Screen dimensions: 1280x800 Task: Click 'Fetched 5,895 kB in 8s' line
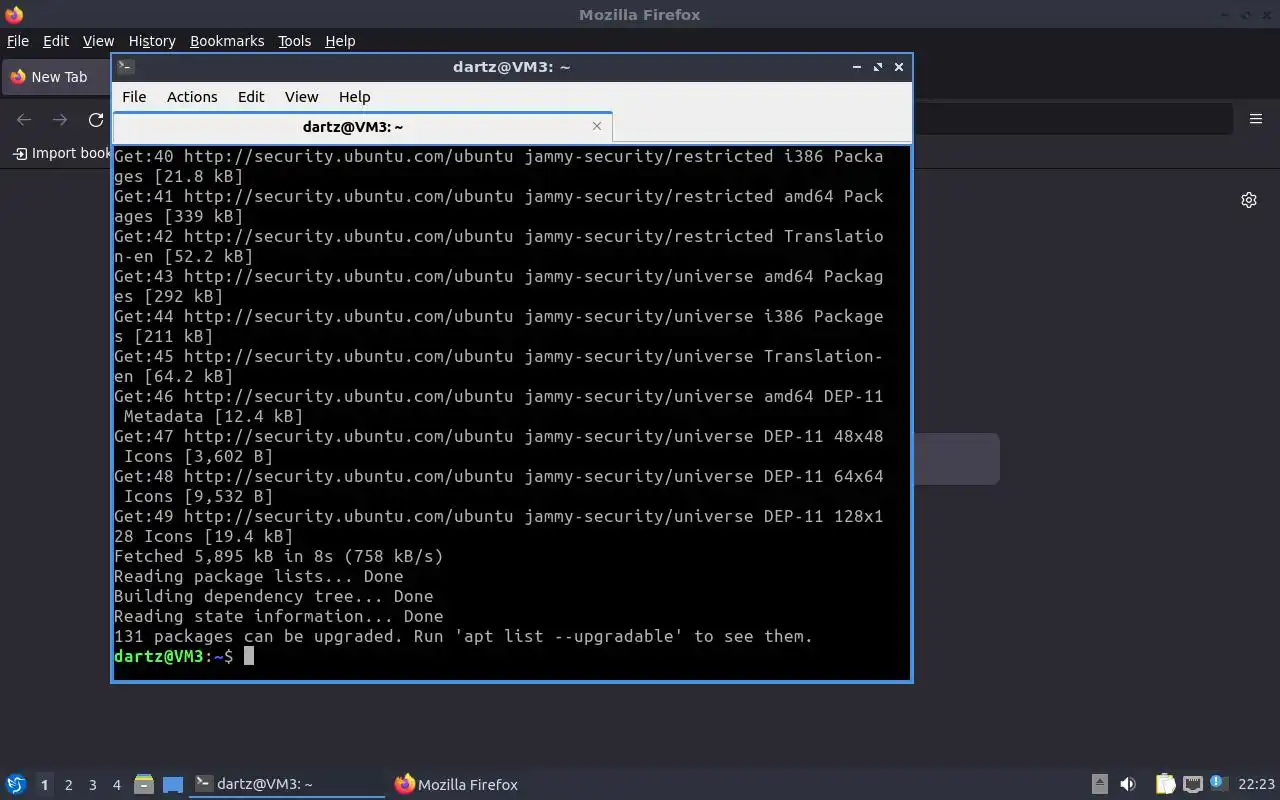point(278,556)
